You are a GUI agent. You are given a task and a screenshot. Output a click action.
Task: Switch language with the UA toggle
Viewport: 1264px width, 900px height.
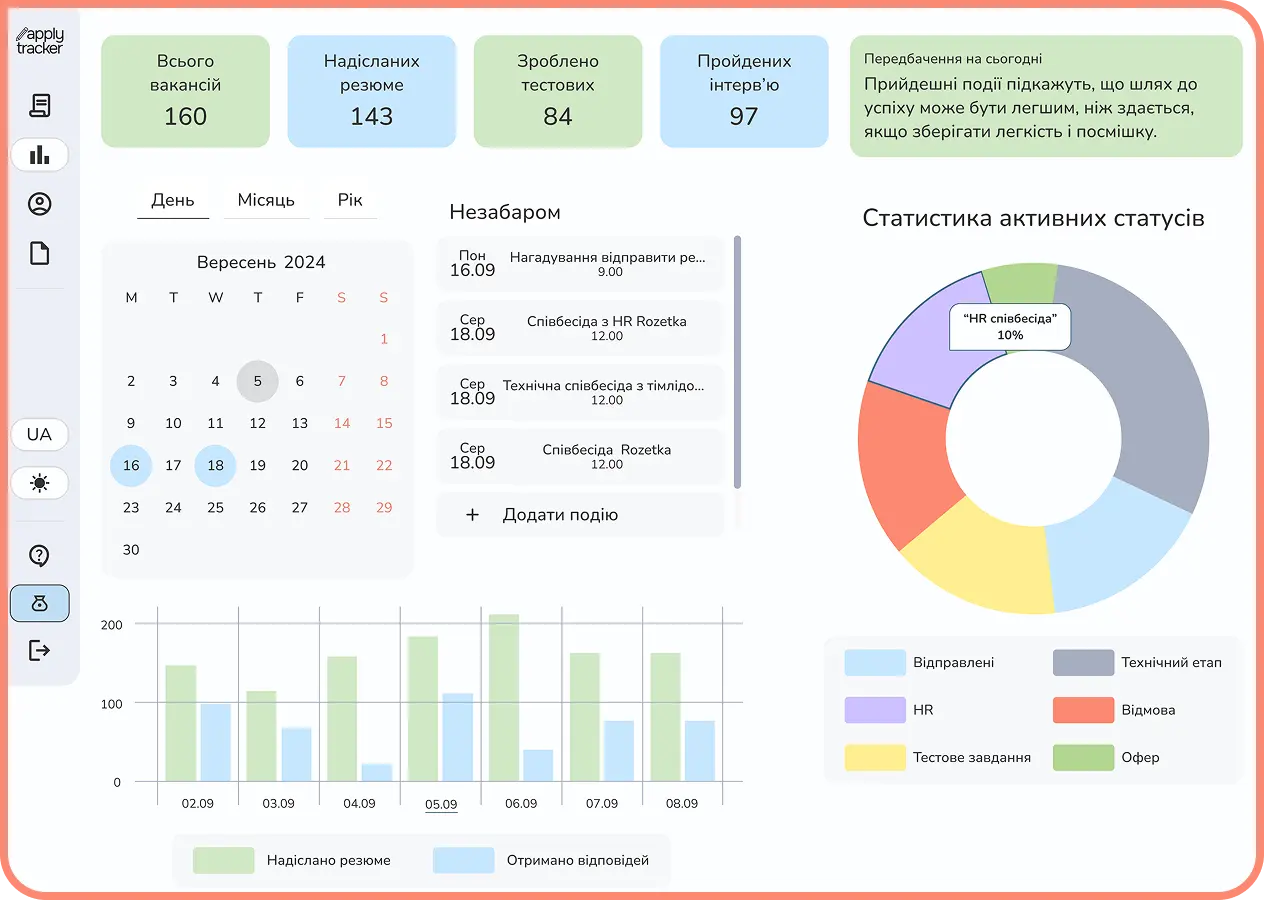(40, 435)
